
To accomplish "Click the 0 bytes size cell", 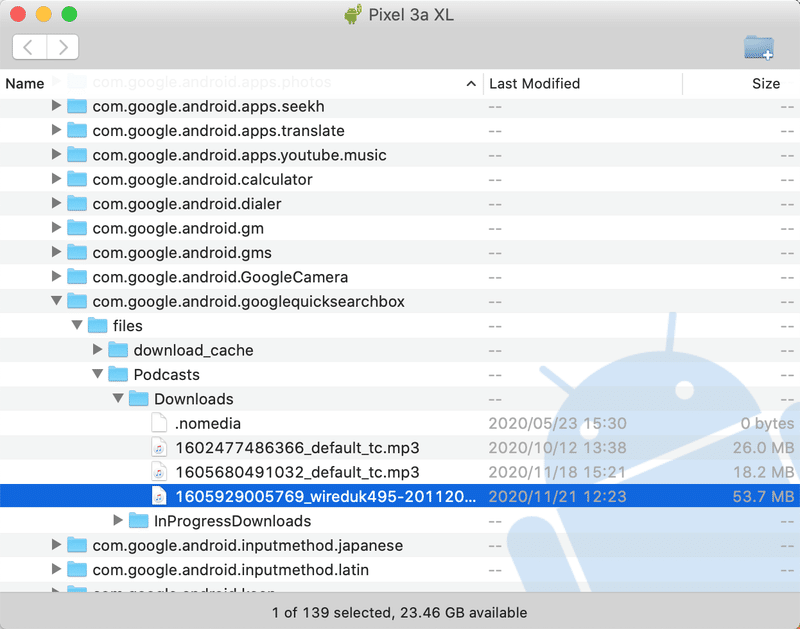I will pos(767,423).
